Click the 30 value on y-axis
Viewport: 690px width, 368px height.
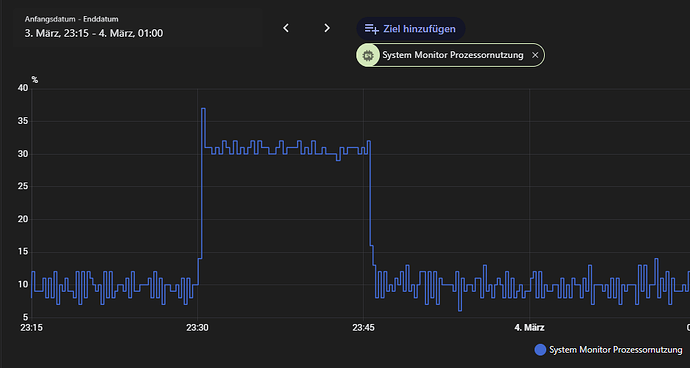coord(24,154)
